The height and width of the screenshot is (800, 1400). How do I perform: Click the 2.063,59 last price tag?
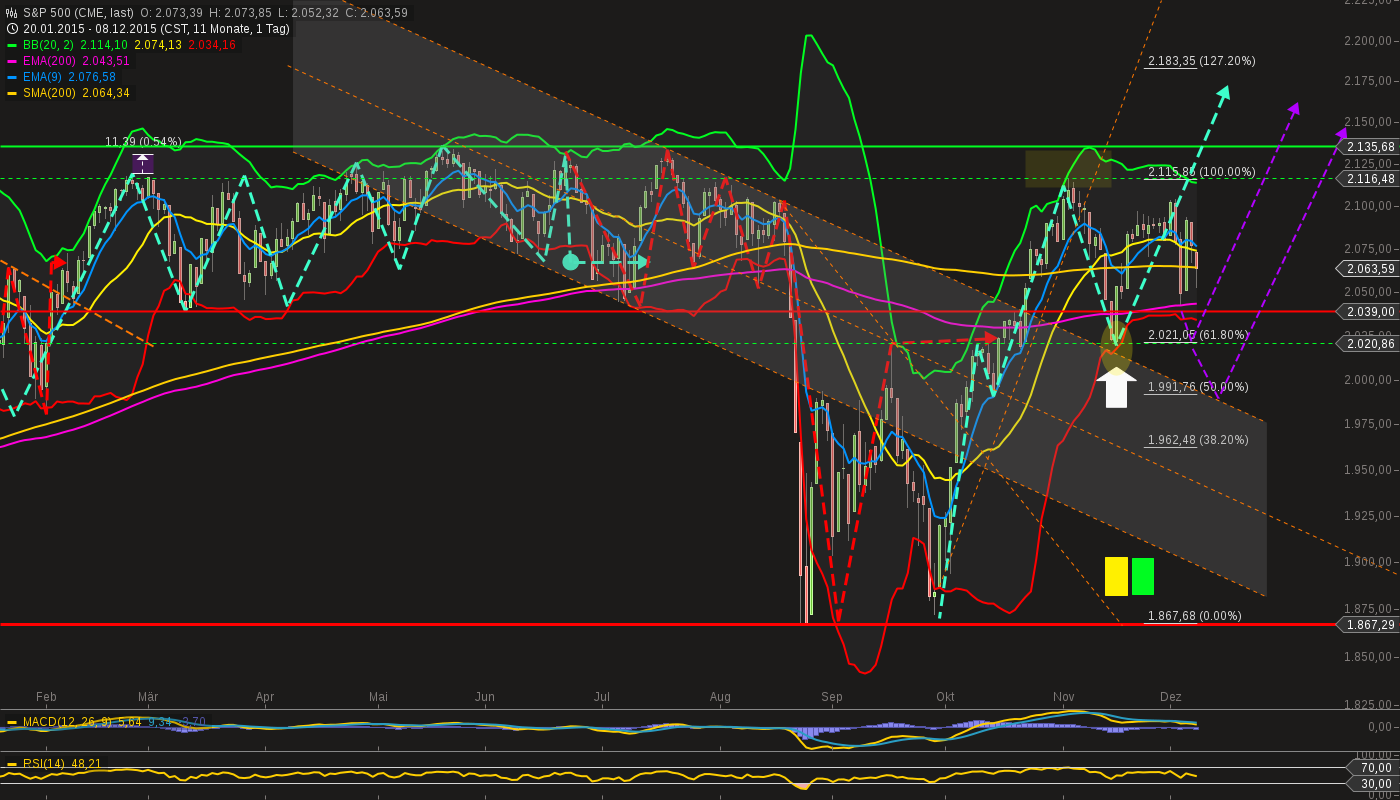tap(1366, 268)
